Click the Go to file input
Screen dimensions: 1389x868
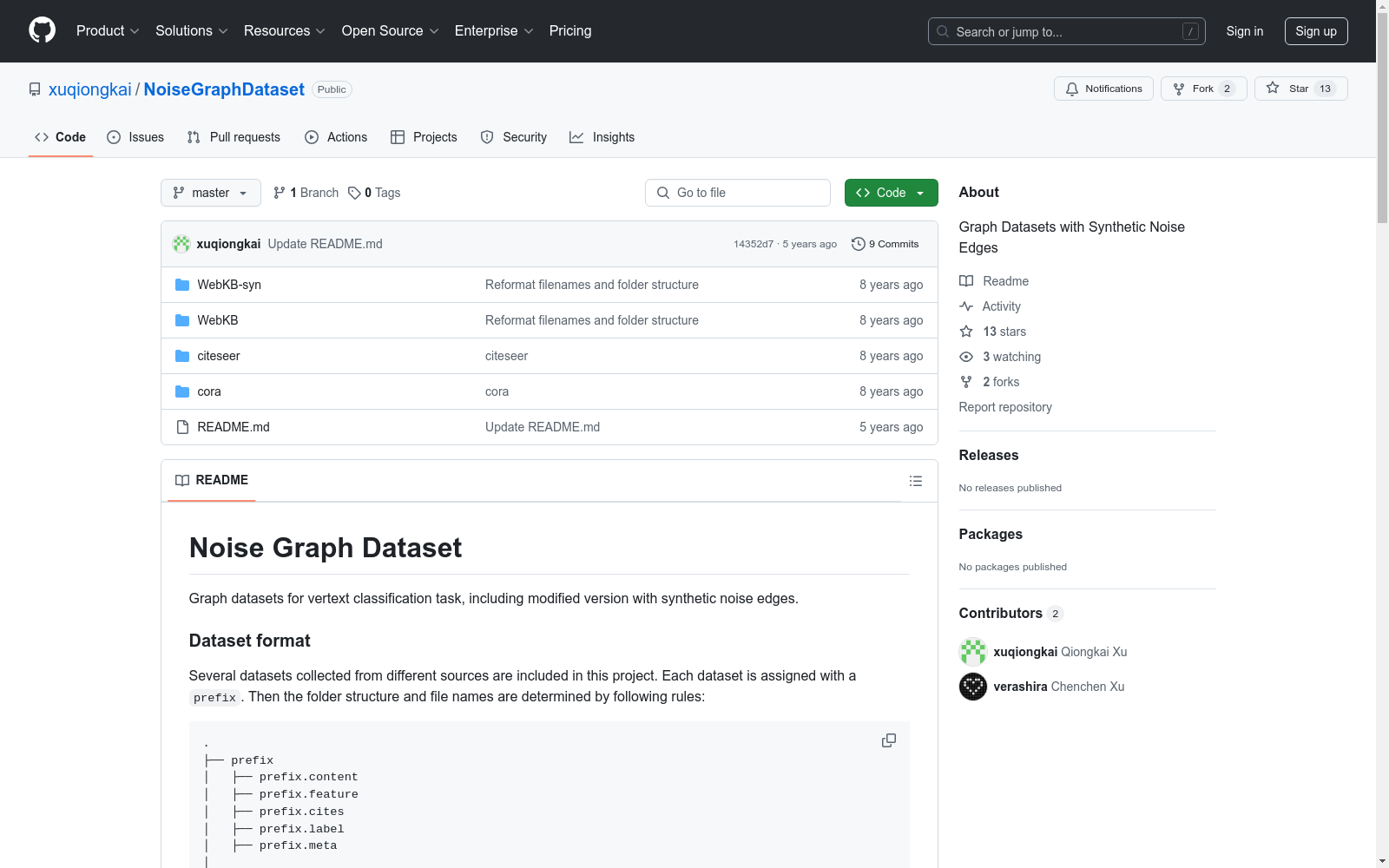tap(738, 193)
